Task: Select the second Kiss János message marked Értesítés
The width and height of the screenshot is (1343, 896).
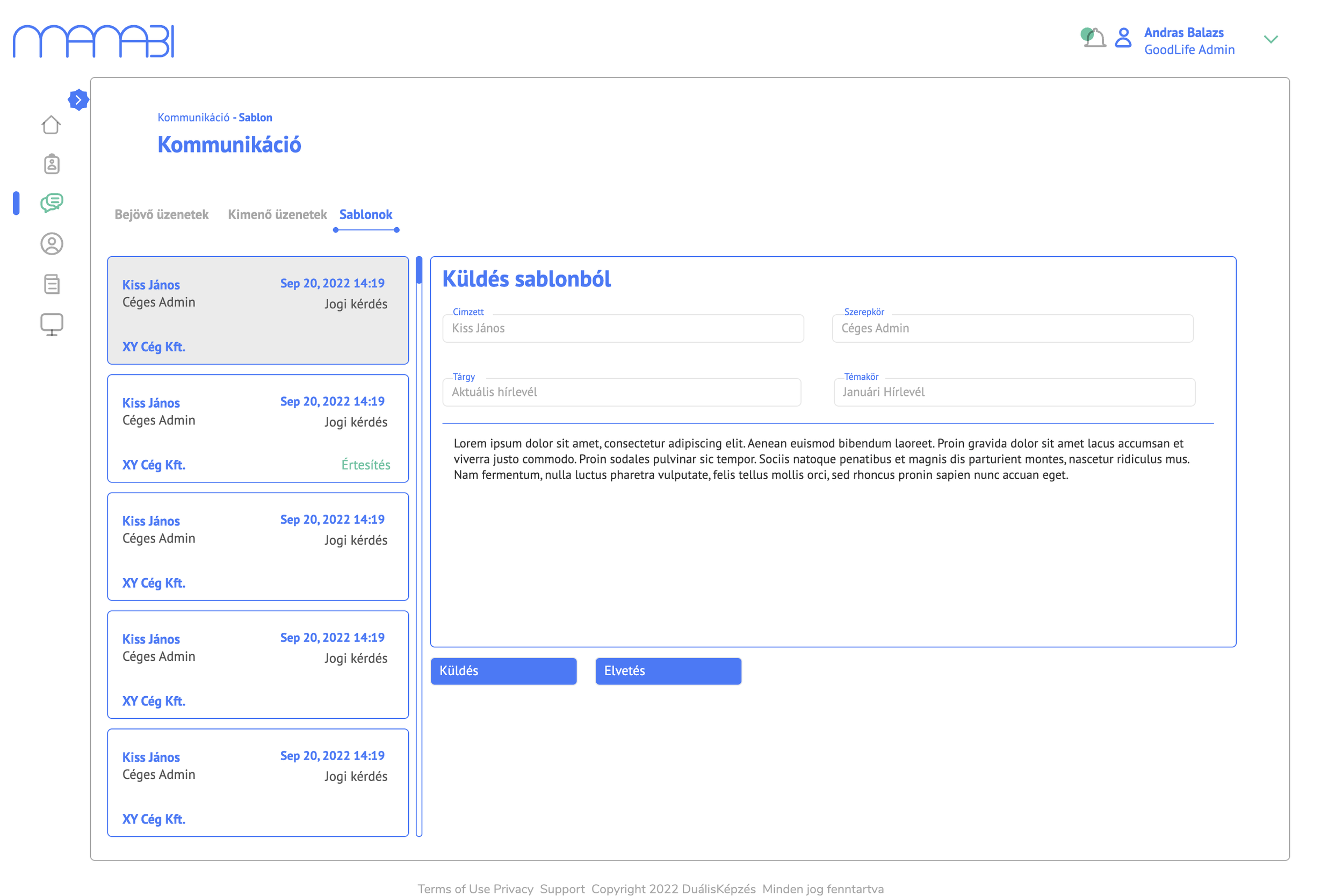Action: pos(257,430)
